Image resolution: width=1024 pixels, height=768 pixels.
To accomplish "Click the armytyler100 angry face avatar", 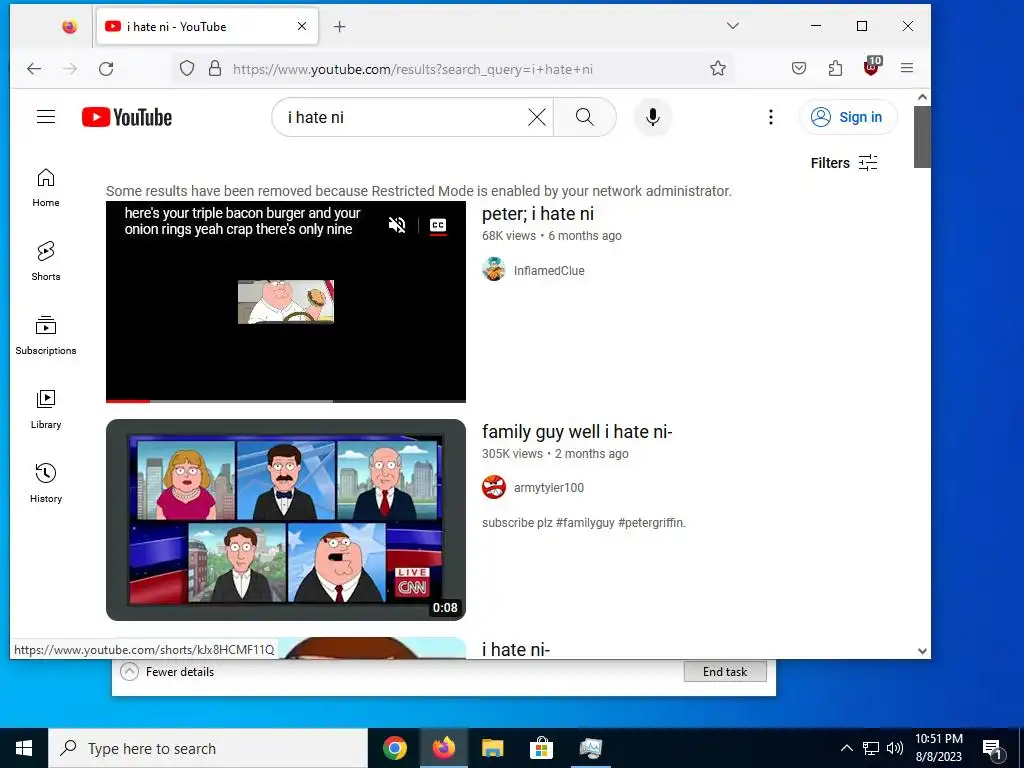I will click(x=494, y=487).
